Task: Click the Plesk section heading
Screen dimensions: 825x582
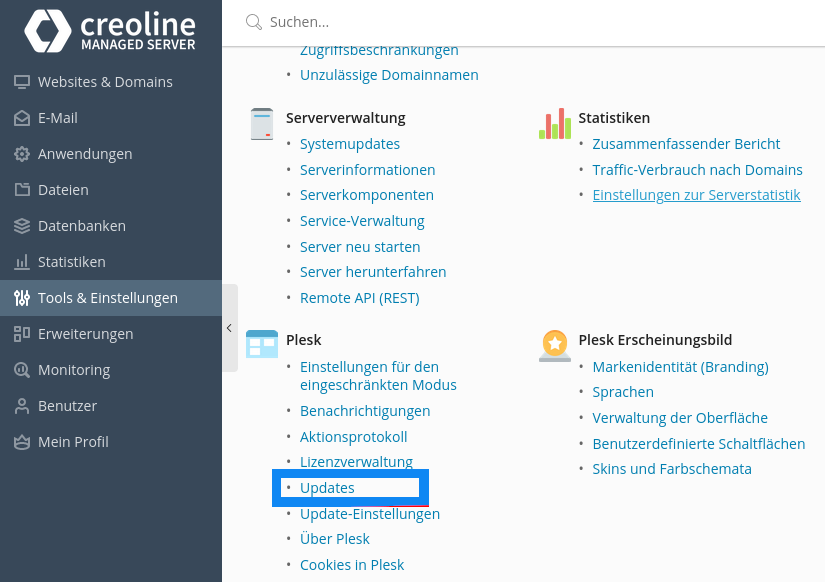Action: click(304, 340)
